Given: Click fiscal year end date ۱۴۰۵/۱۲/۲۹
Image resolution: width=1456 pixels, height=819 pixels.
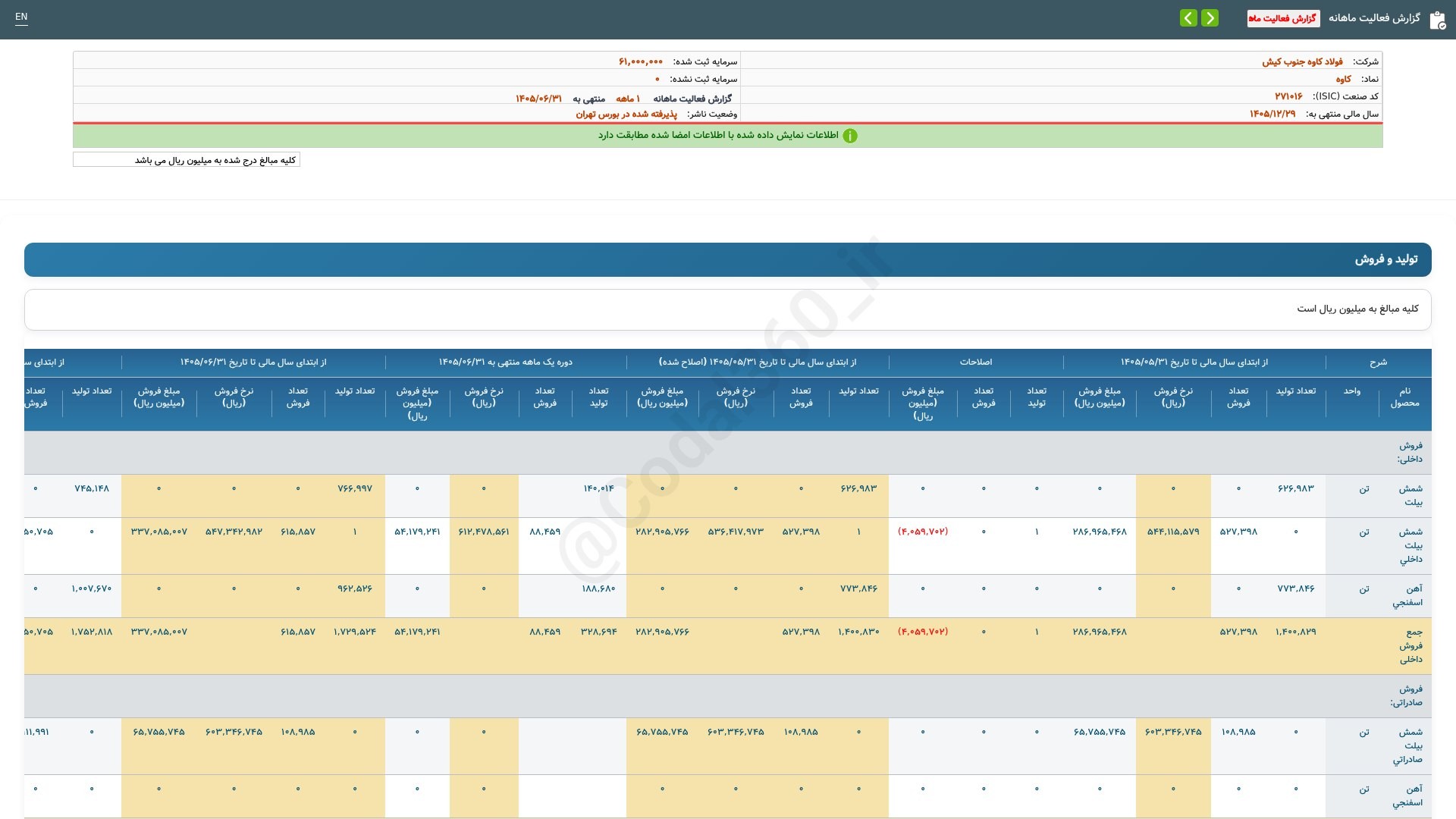Looking at the screenshot, I should [1272, 114].
